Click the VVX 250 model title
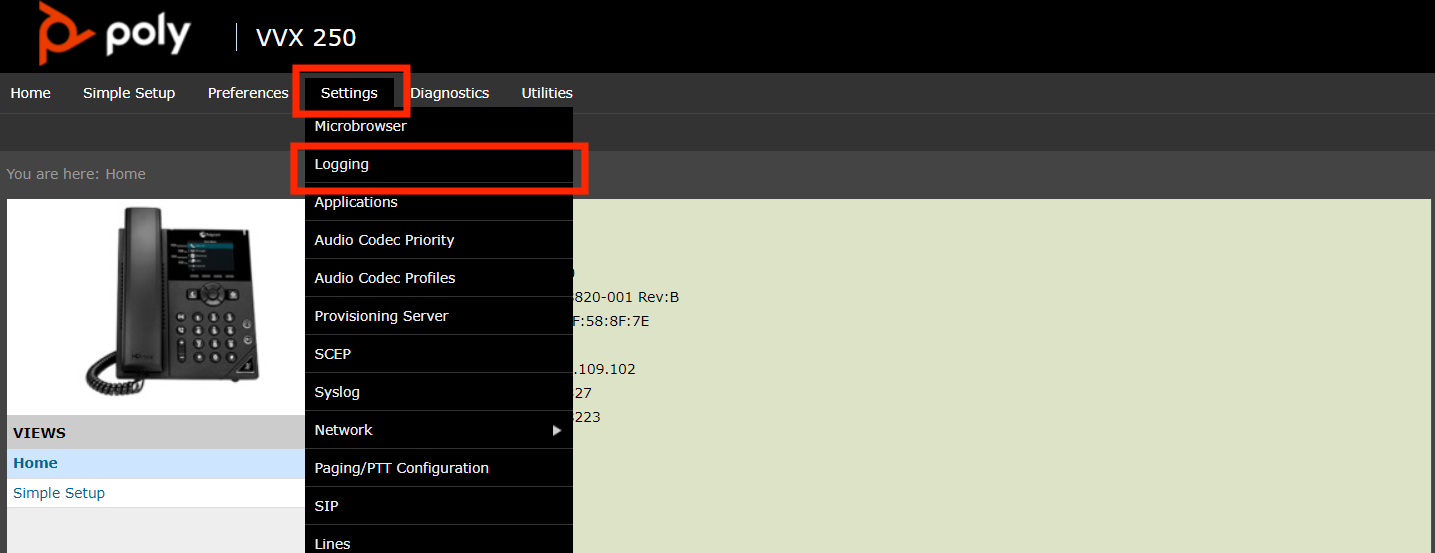1435x553 pixels. tap(306, 38)
